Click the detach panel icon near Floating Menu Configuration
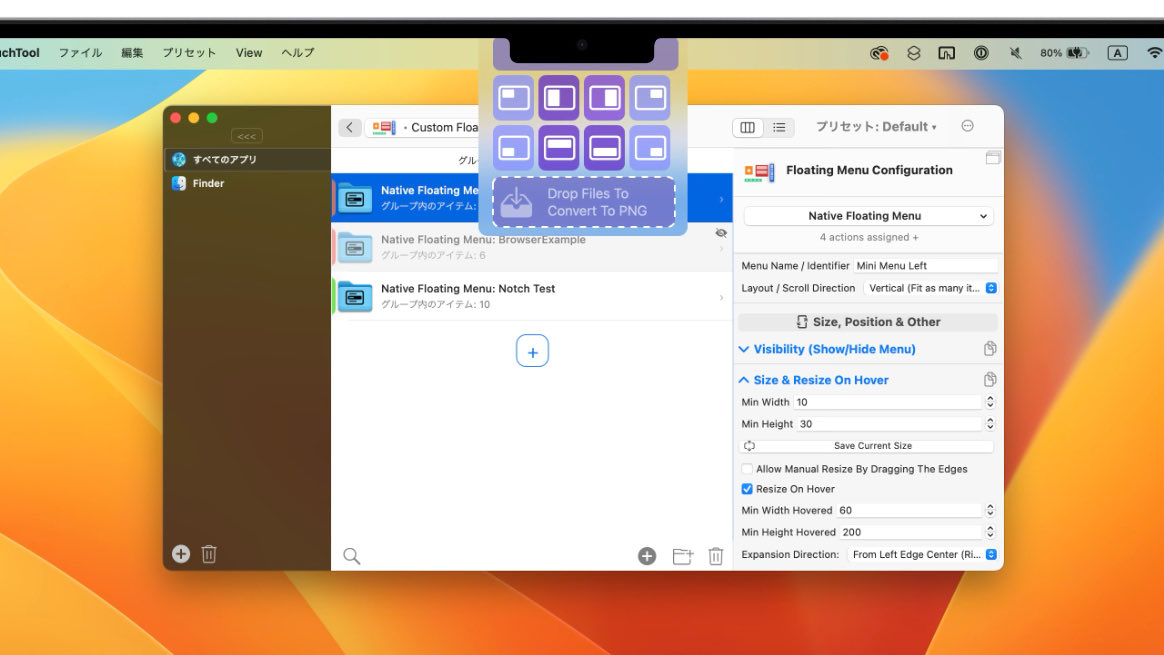This screenshot has width=1164, height=655. pos(993,158)
